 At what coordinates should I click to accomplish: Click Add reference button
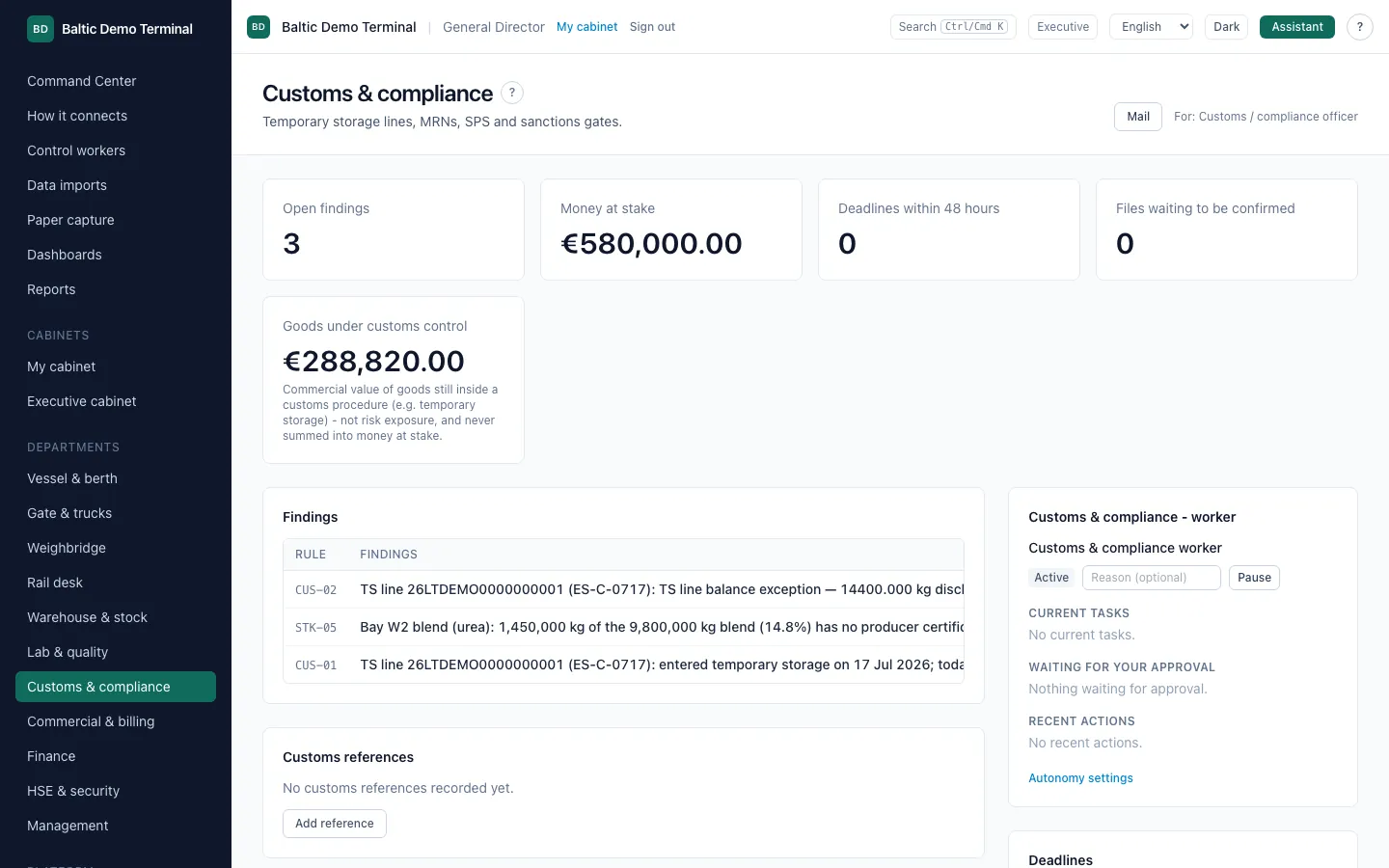pos(335,824)
